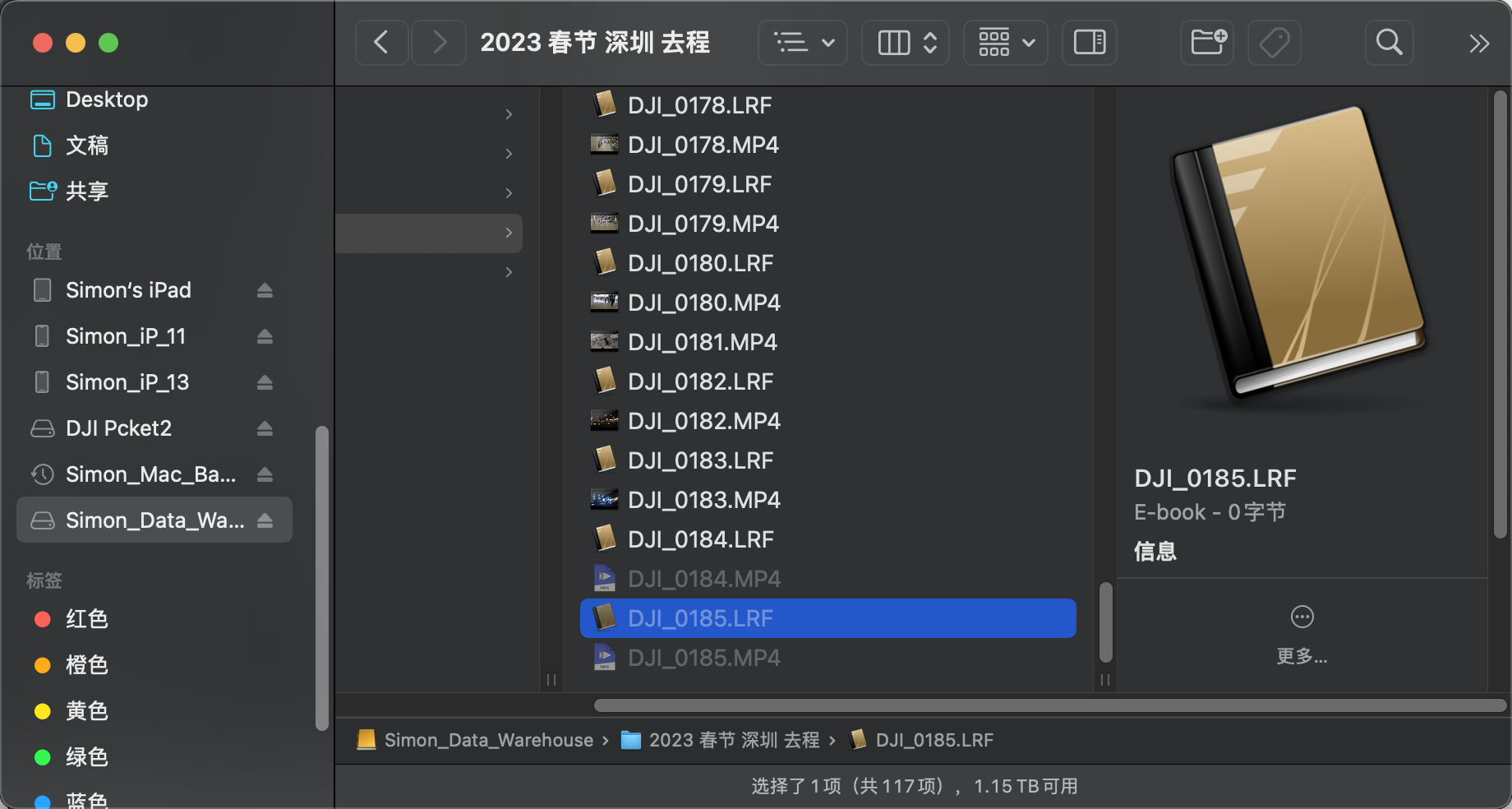Select Simon_Data_Wa... volume in sidebar
The image size is (1512, 809).
click(x=154, y=520)
